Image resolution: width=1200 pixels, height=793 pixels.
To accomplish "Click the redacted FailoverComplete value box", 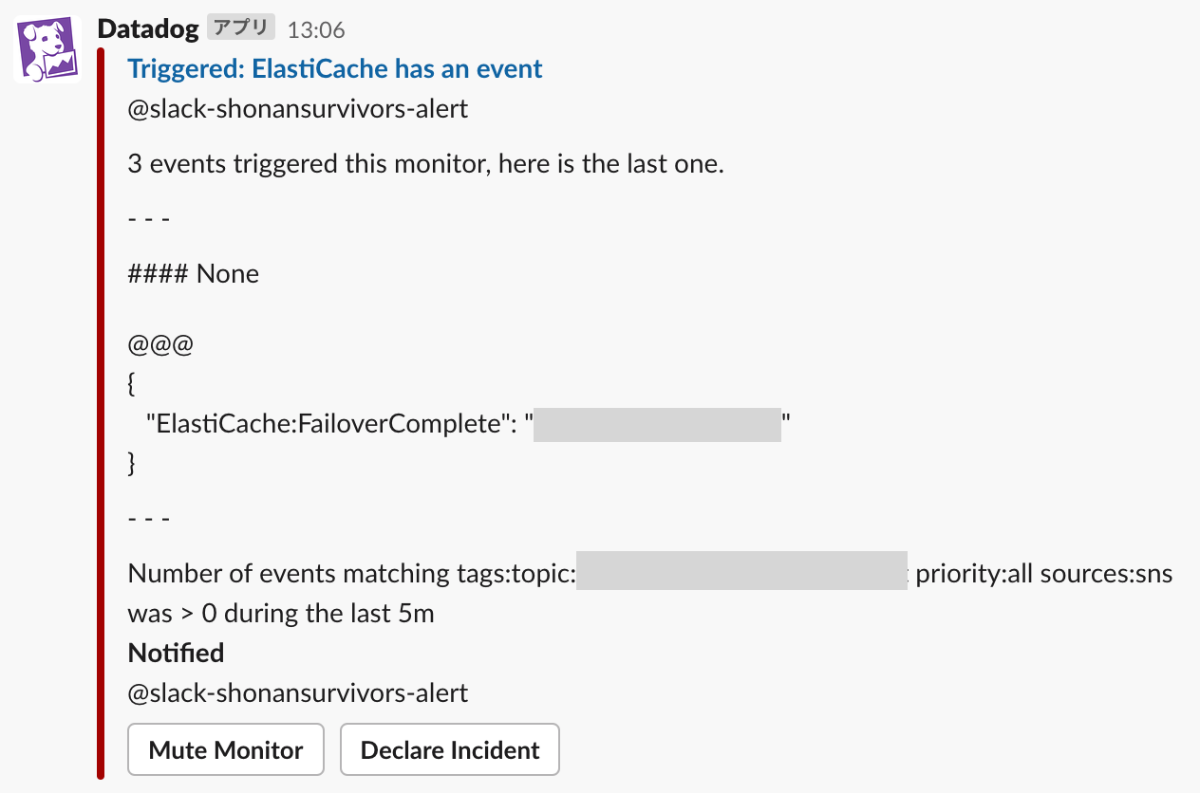I will click(657, 425).
